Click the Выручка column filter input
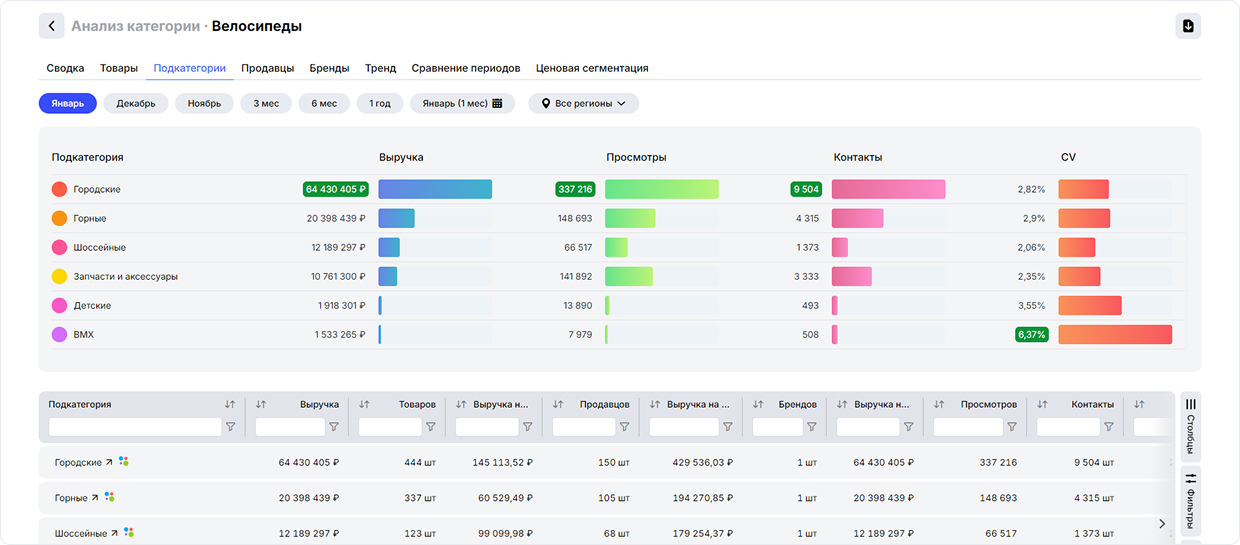Viewport: 1240px width, 545px height. 289,427
